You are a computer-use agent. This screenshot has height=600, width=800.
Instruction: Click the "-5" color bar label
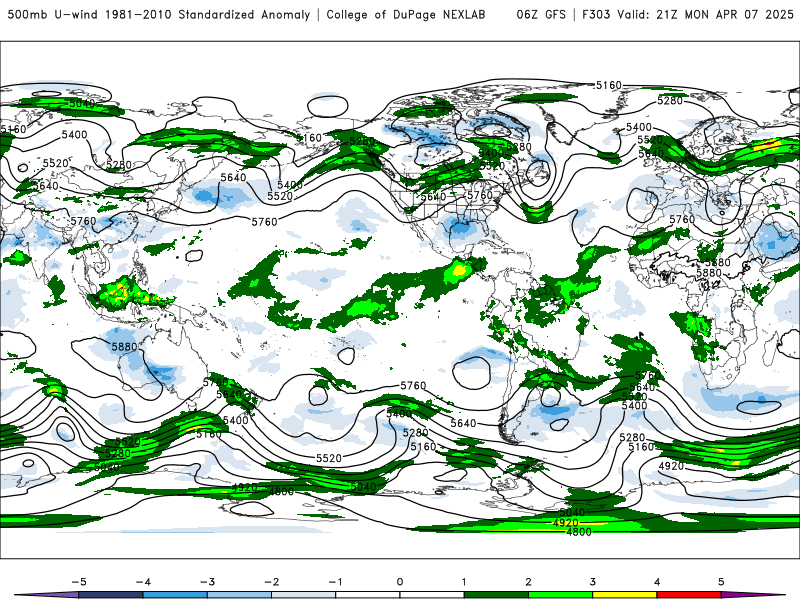pos(79,582)
